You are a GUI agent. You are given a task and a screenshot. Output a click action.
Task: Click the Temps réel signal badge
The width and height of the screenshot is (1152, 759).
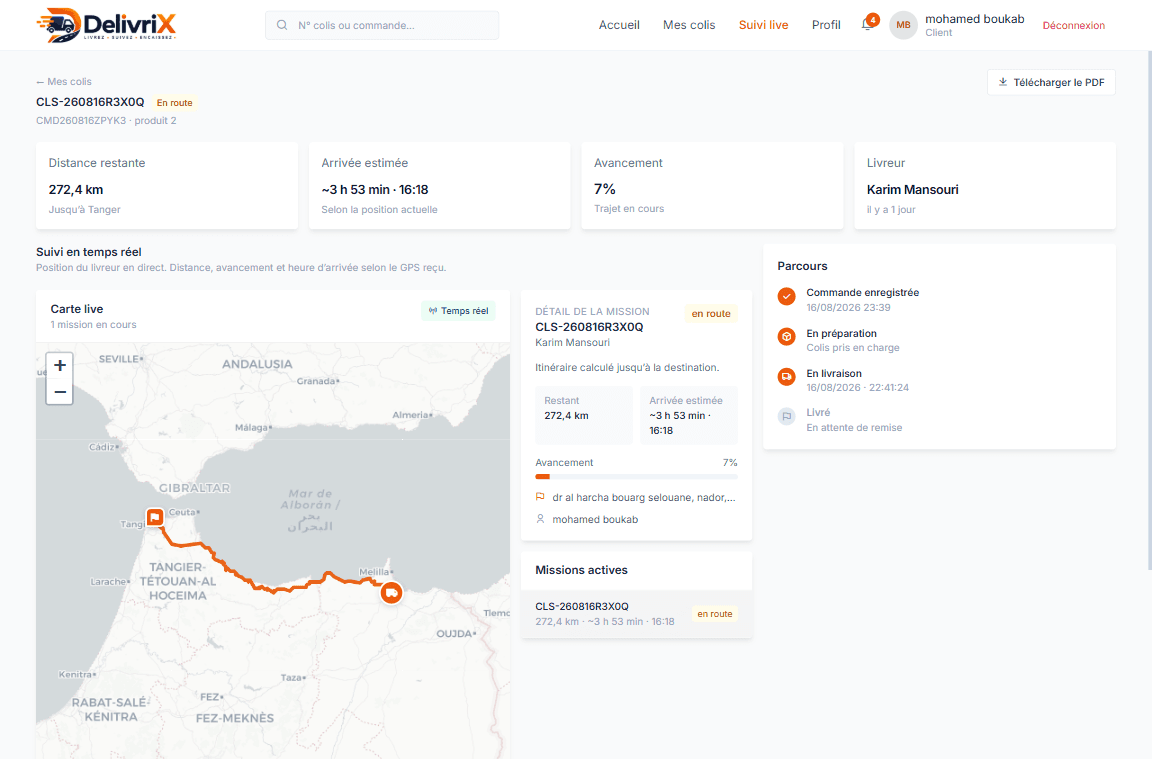tap(458, 311)
